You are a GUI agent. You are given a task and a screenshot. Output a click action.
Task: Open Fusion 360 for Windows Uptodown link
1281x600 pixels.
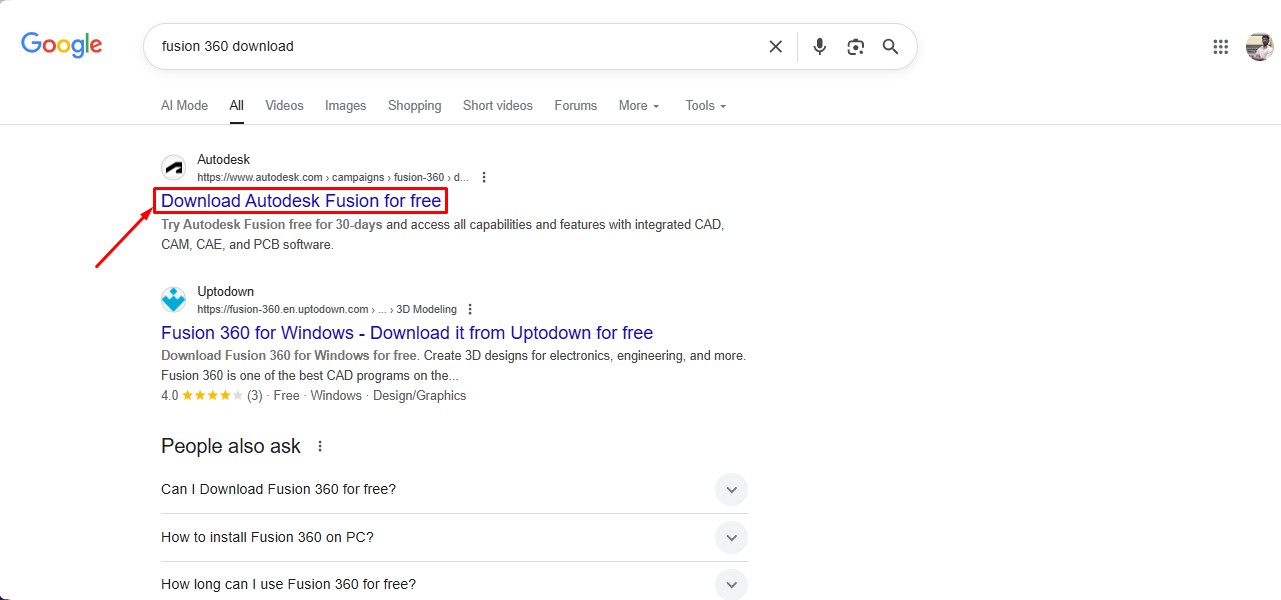(x=407, y=333)
